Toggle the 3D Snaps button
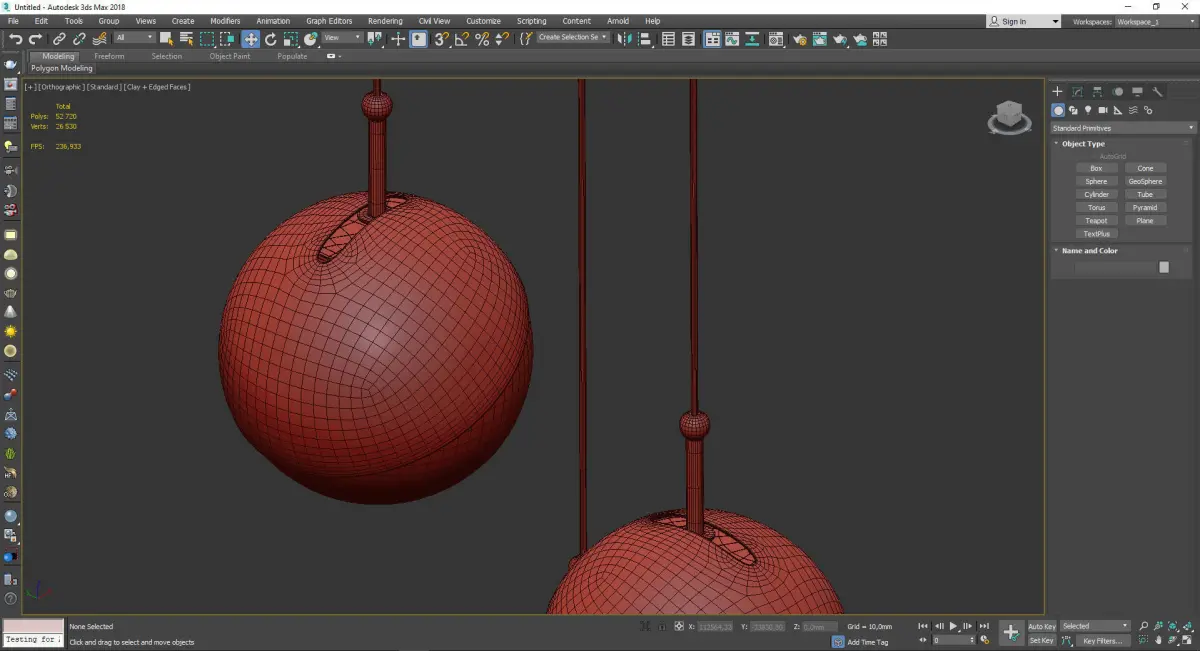 pyautogui.click(x=441, y=39)
